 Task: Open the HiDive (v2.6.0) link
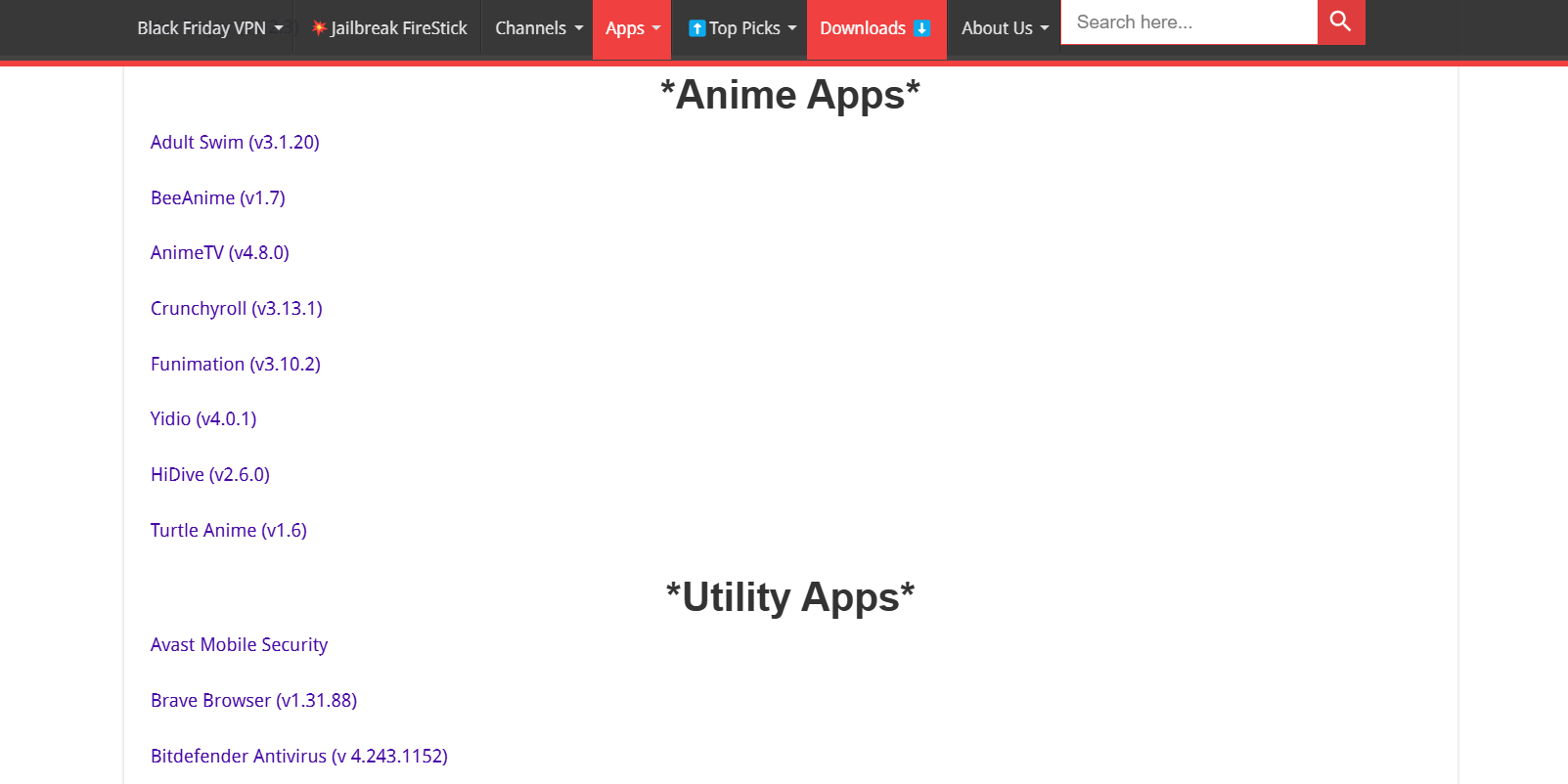(x=210, y=474)
